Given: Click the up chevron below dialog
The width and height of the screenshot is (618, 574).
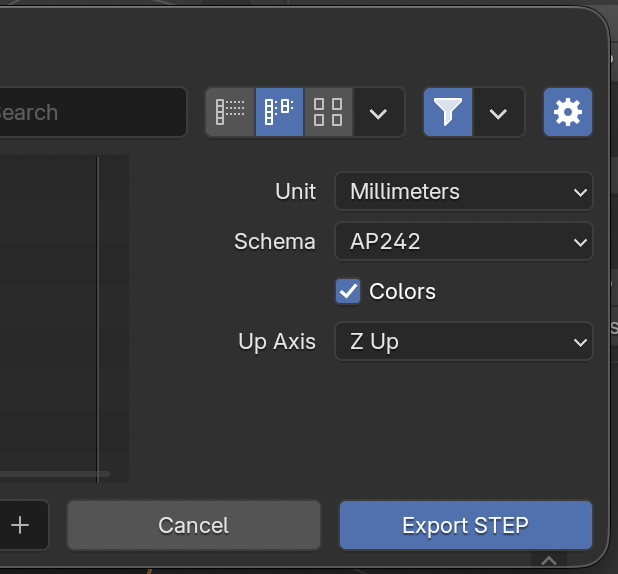Looking at the screenshot, I should (x=549, y=560).
